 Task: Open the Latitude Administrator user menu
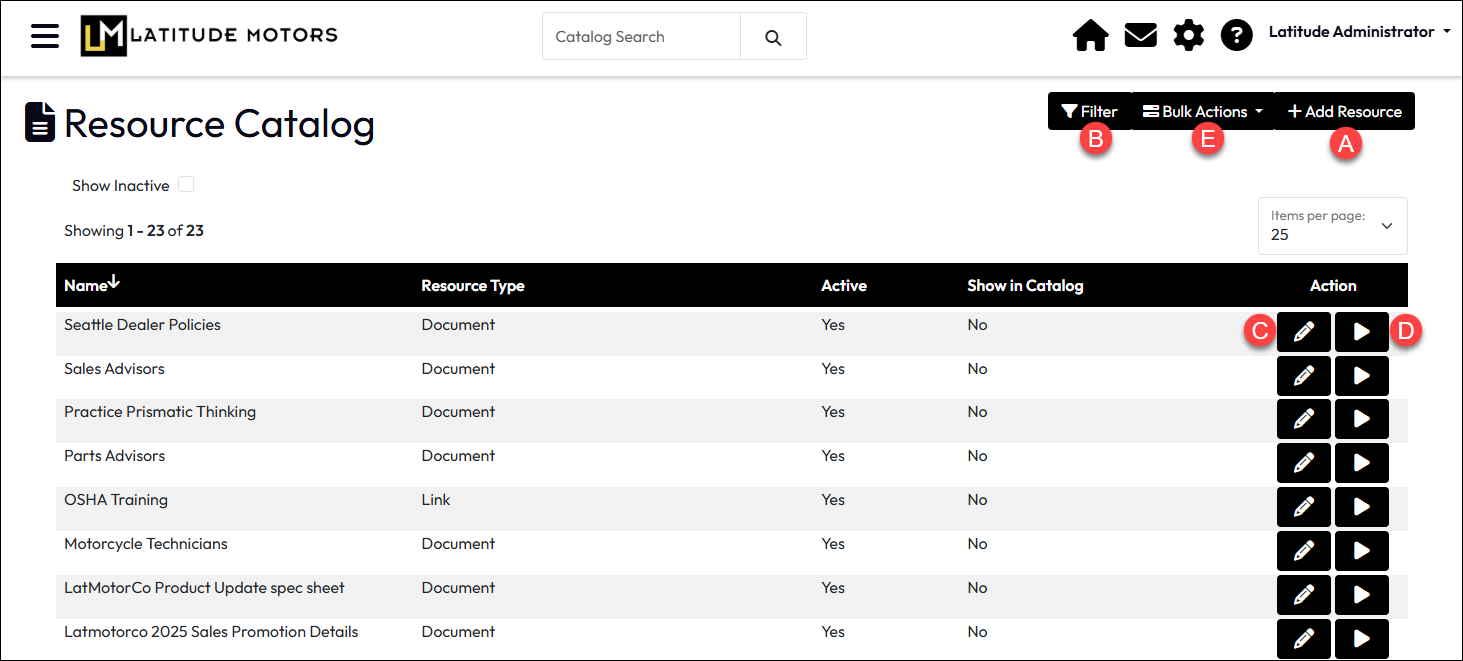click(x=1359, y=32)
